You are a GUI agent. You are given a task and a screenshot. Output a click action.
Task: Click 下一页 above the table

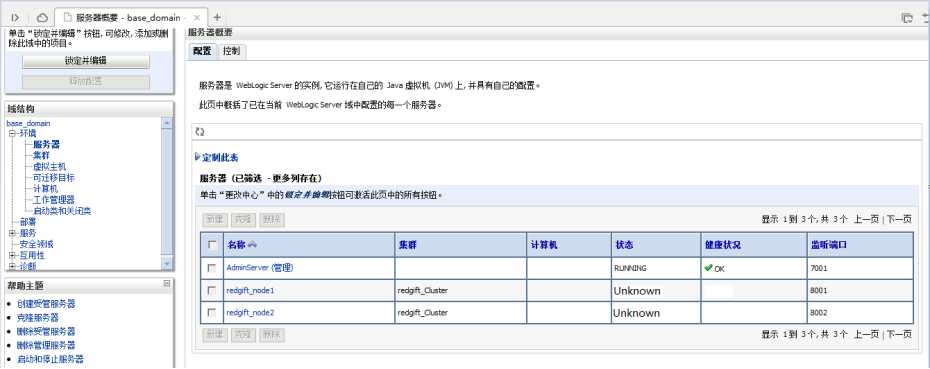coord(899,220)
